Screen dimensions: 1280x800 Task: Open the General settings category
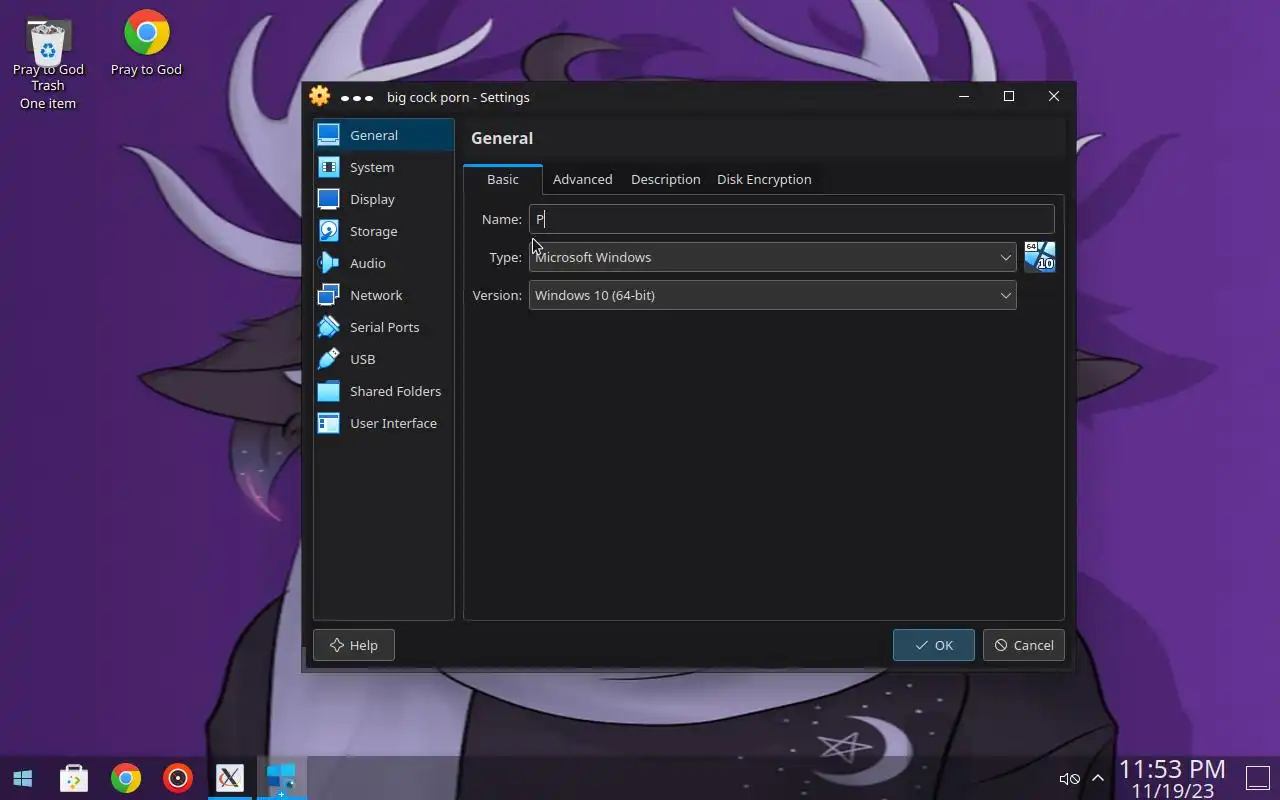point(384,135)
